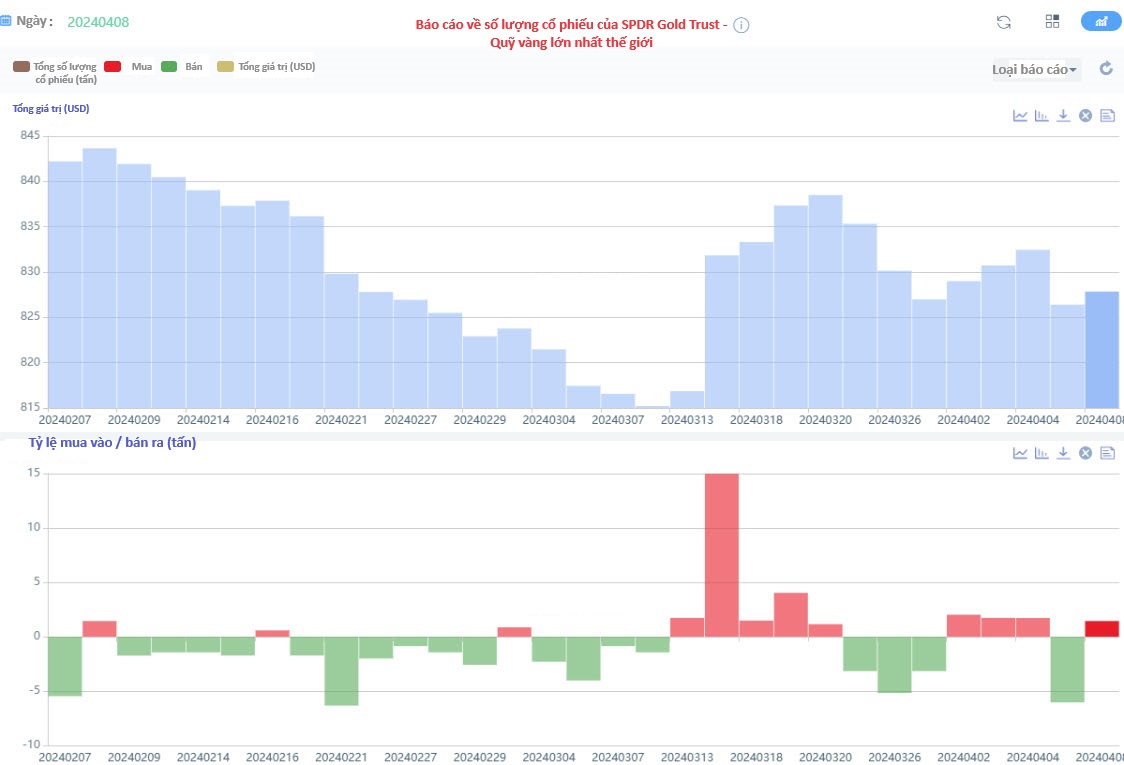Click the 20240221 label under the bottom chart
Image resolution: width=1124 pixels, height=765 pixels.
(341, 757)
